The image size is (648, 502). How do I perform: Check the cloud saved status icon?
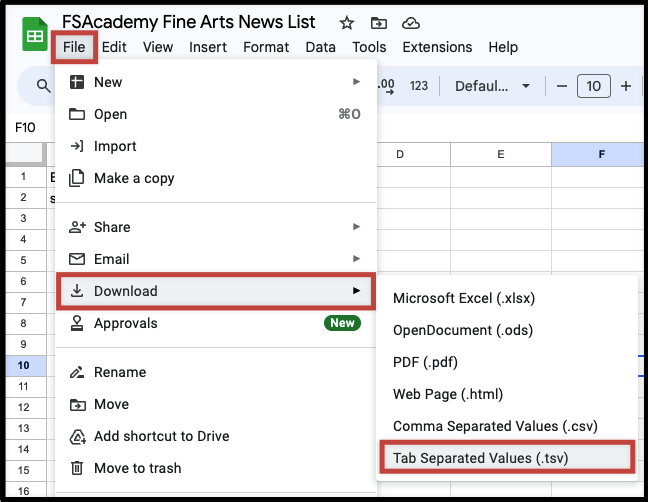[x=411, y=23]
